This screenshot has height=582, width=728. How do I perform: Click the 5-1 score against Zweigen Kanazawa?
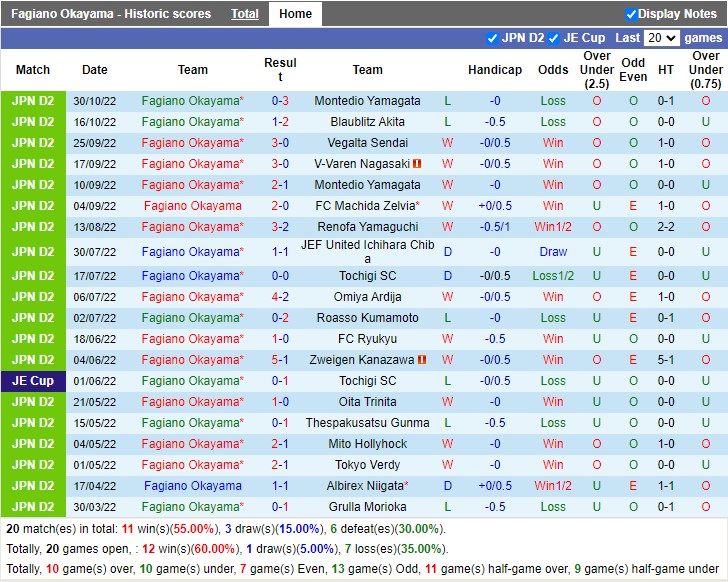point(280,360)
